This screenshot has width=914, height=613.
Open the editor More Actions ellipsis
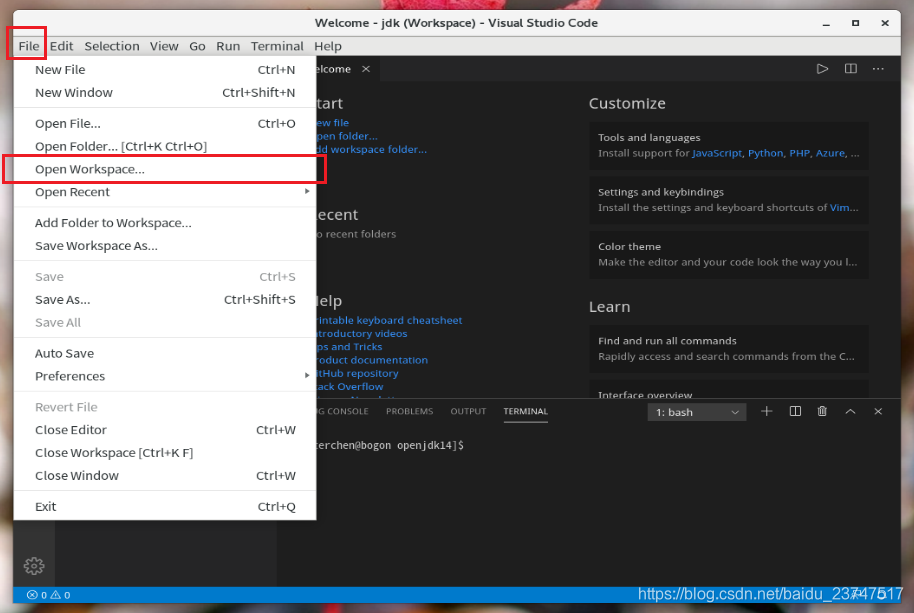(878, 69)
